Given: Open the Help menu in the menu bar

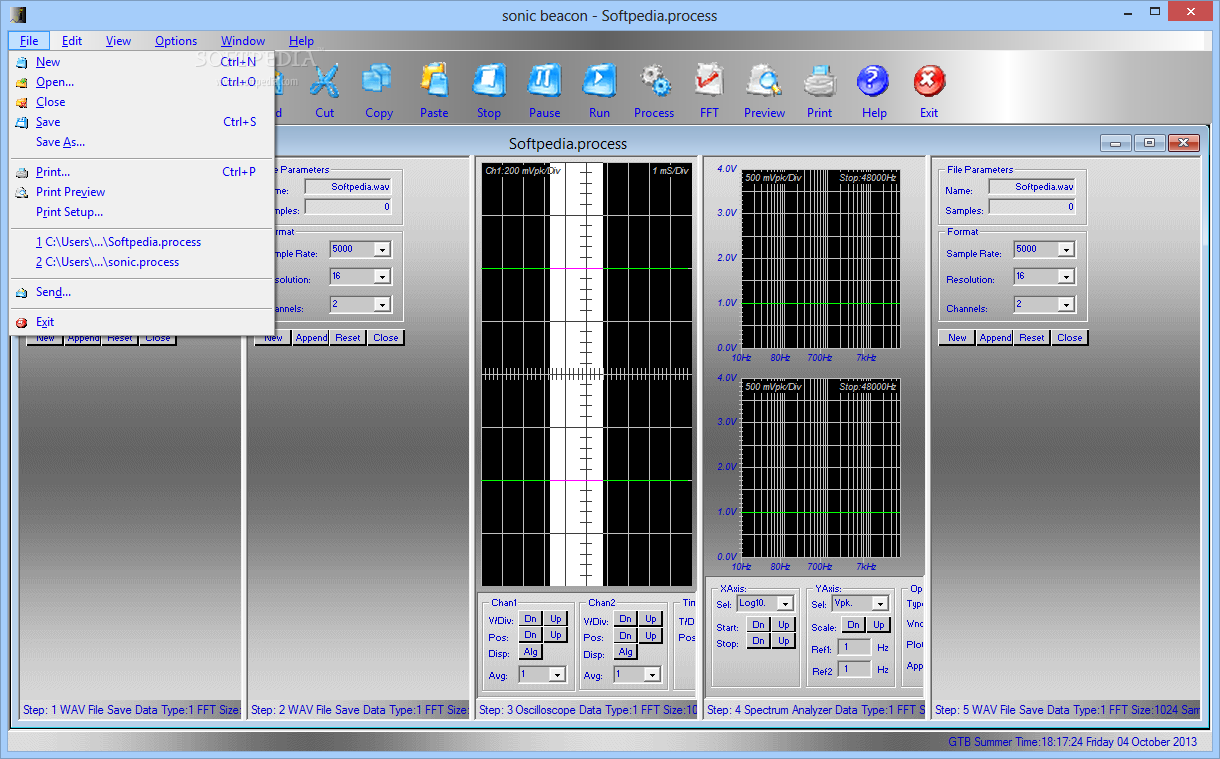Looking at the screenshot, I should pyautogui.click(x=301, y=41).
